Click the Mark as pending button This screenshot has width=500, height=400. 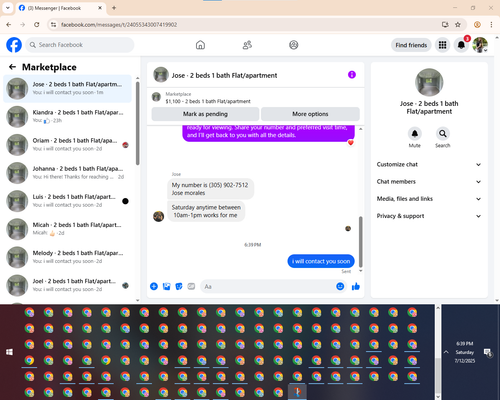click(x=205, y=114)
